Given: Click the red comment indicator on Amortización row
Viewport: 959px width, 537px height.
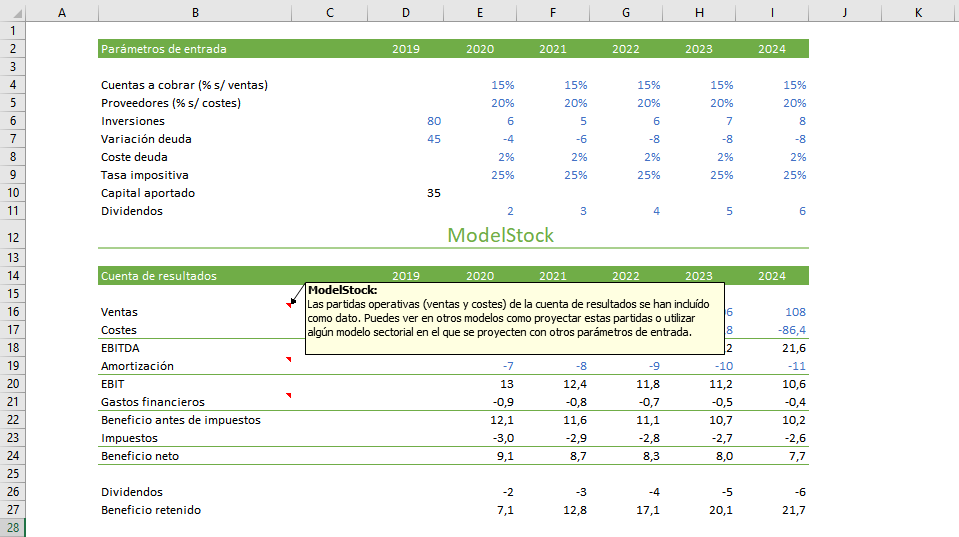Looking at the screenshot, I should point(288,360).
